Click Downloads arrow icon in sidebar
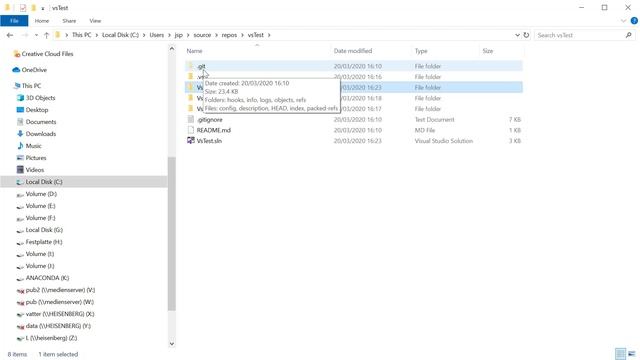Image resolution: width=640 pixels, height=360 pixels. (20, 133)
